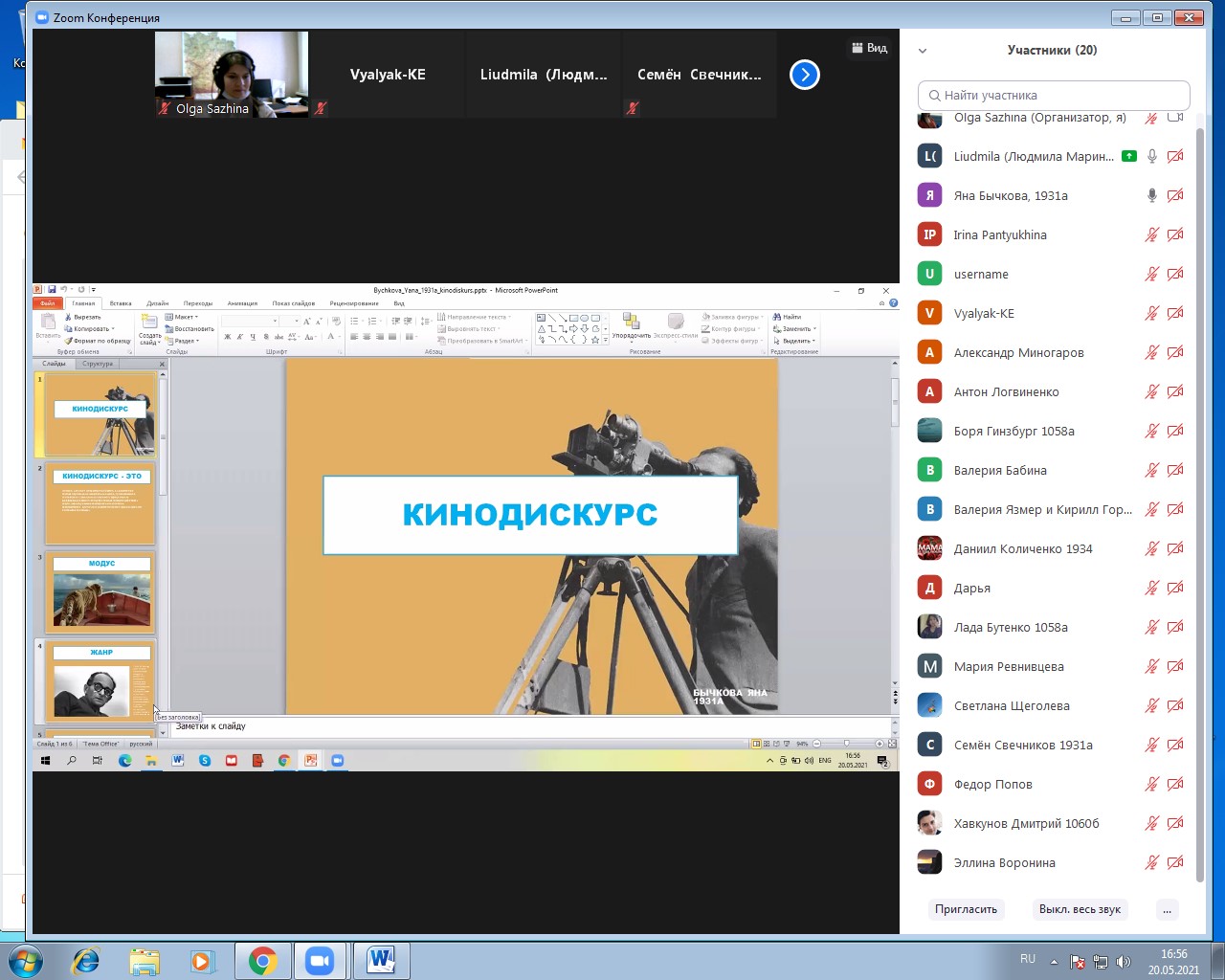This screenshot has width=1225, height=980.
Task: Open Создать слайд dropdown
Action: point(150,337)
